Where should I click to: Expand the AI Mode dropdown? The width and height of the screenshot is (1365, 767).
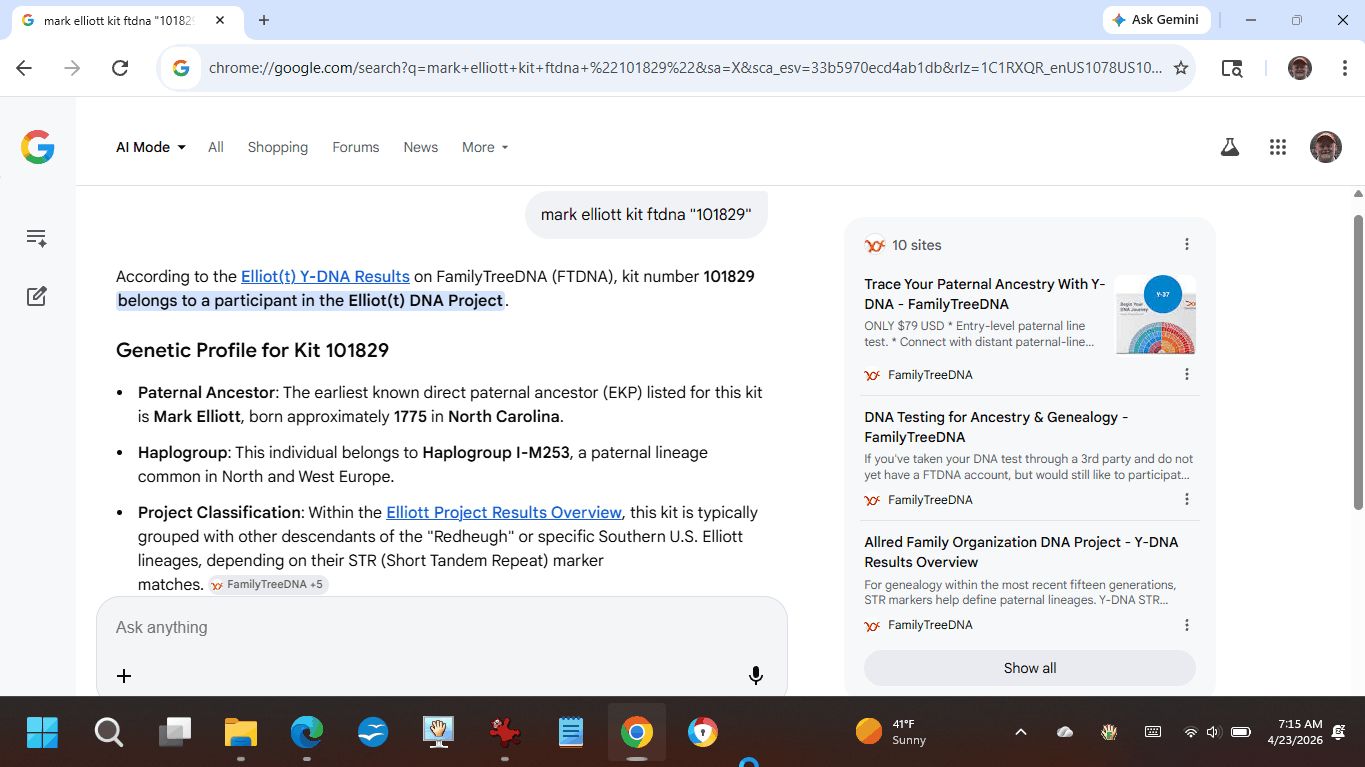151,147
